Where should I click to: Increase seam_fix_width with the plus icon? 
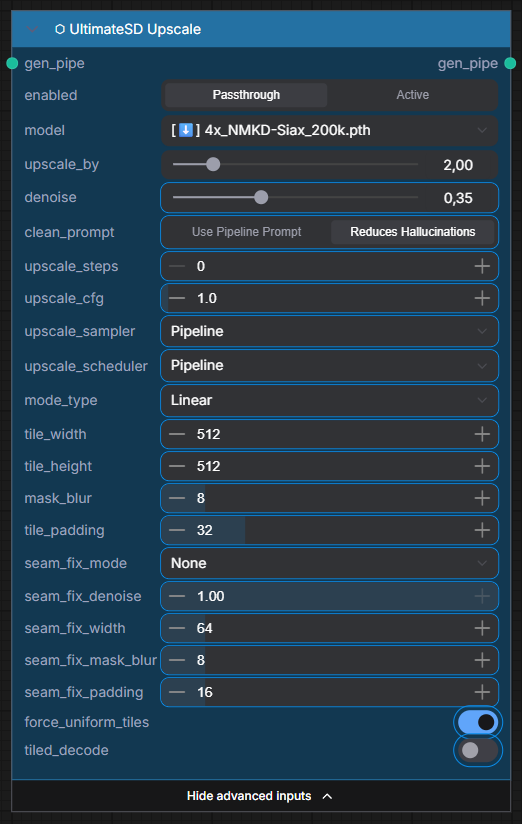coord(482,629)
